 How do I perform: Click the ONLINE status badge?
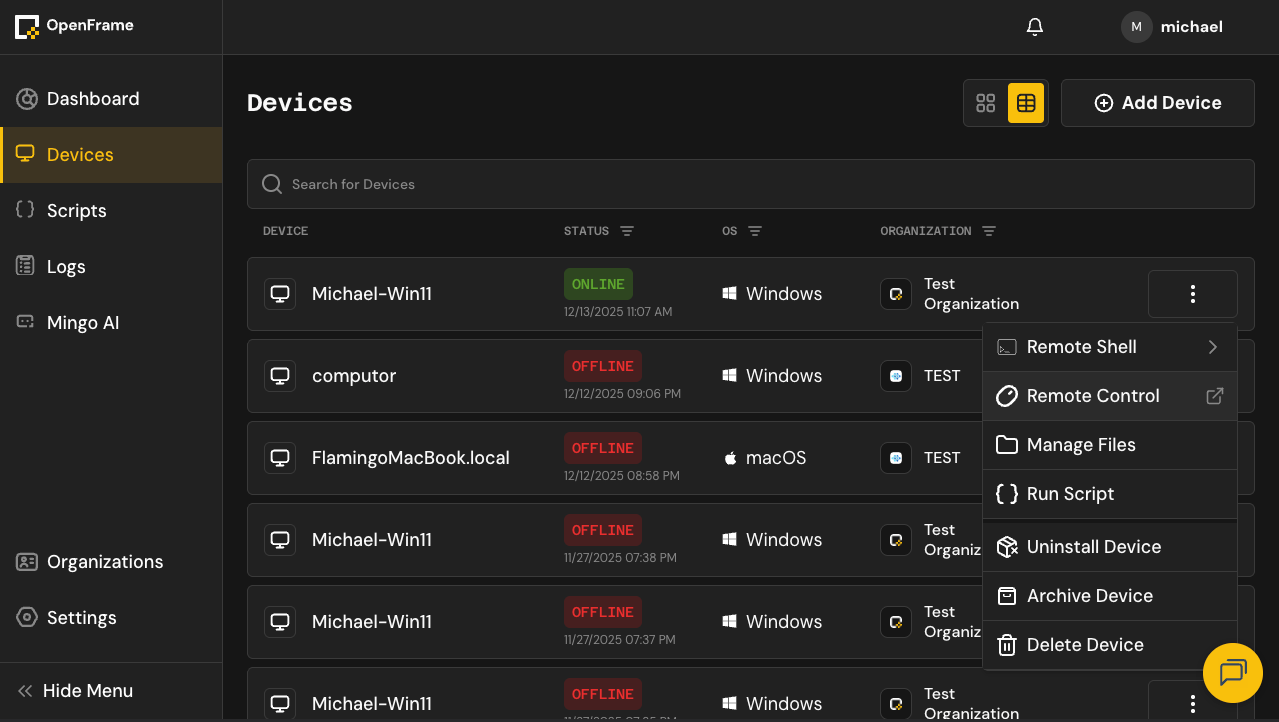[598, 284]
